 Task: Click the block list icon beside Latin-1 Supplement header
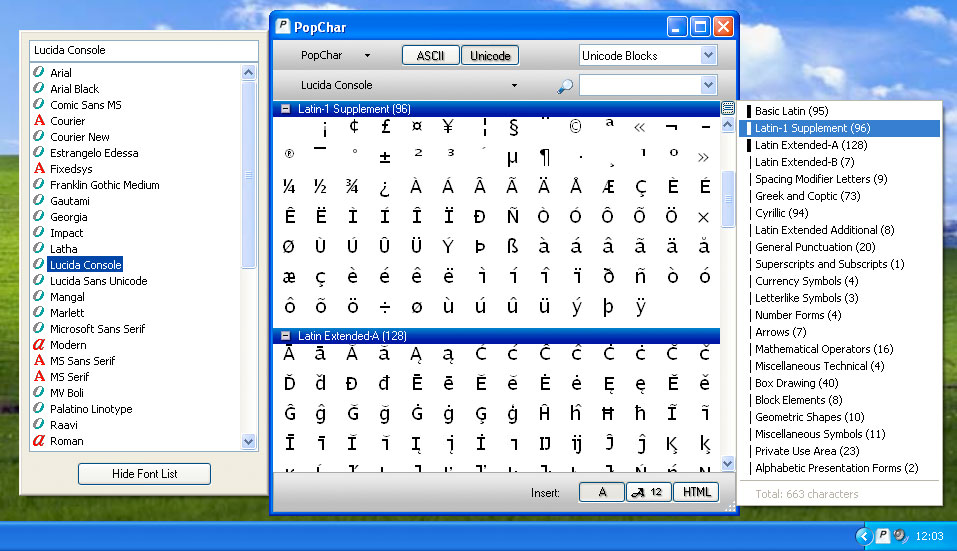(x=728, y=109)
